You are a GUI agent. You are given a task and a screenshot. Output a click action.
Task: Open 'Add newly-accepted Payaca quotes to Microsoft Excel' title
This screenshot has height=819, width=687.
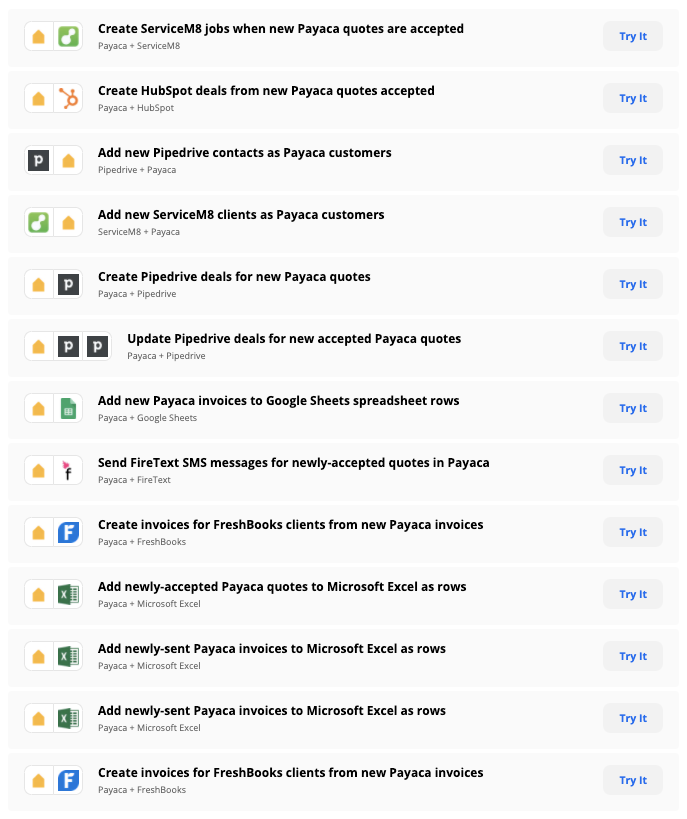[x=282, y=586]
